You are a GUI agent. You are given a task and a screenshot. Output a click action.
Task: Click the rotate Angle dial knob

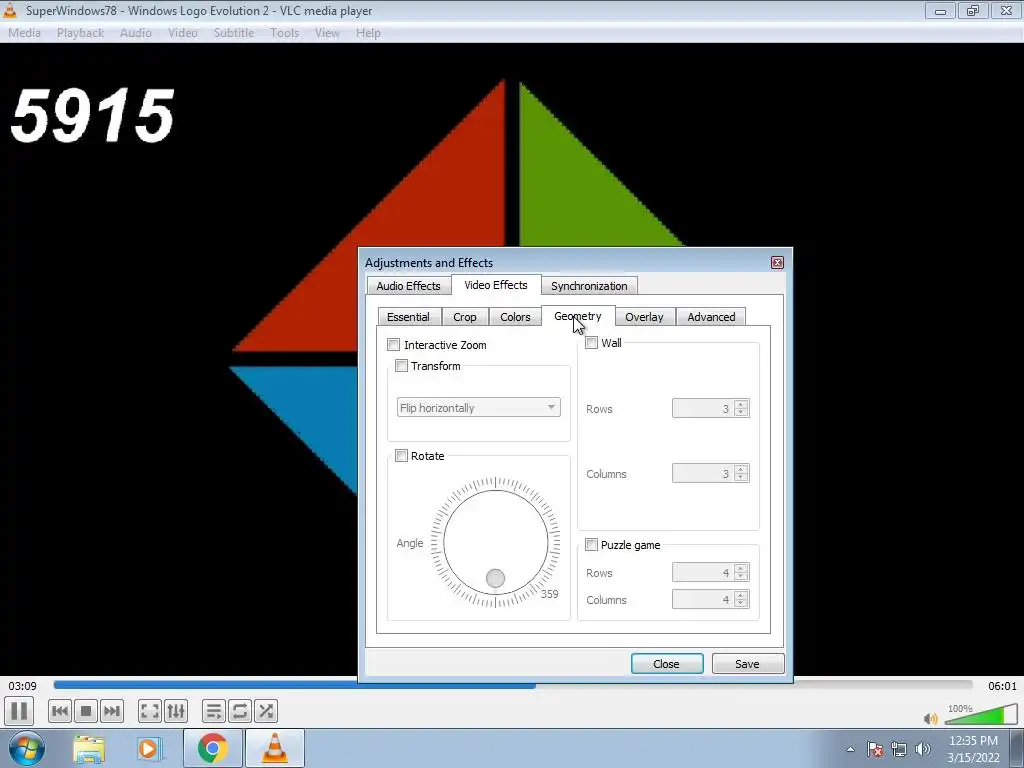click(x=496, y=578)
